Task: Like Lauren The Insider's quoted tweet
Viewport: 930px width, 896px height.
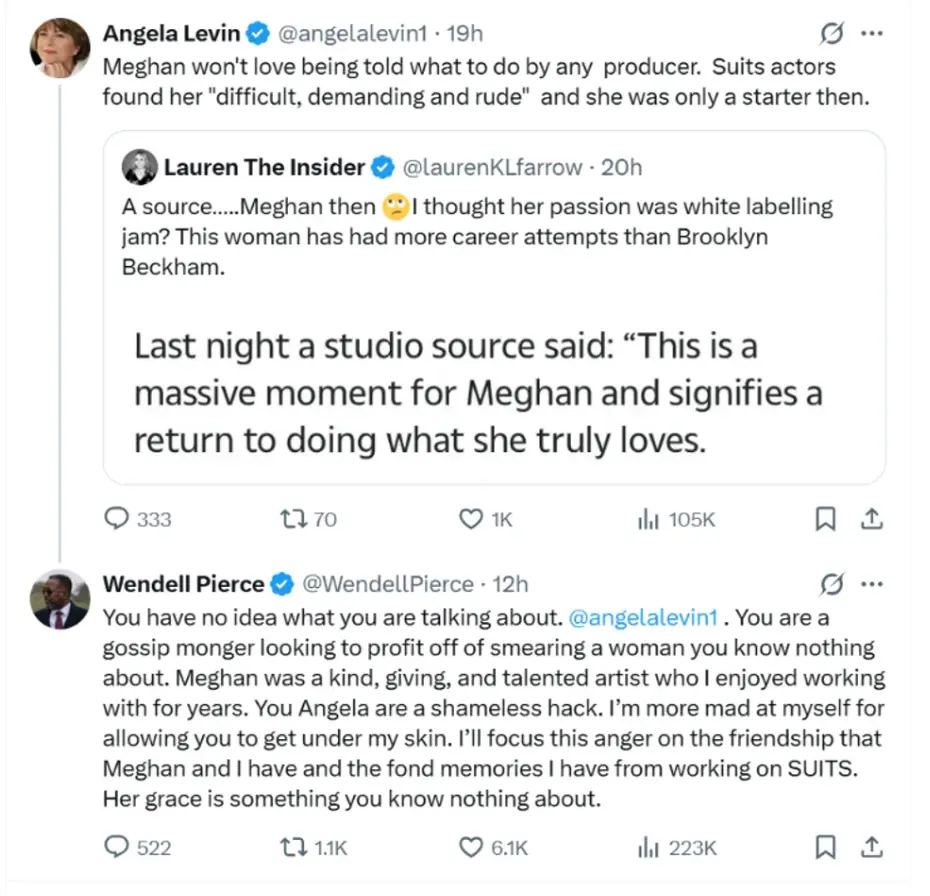Action: tap(470, 519)
